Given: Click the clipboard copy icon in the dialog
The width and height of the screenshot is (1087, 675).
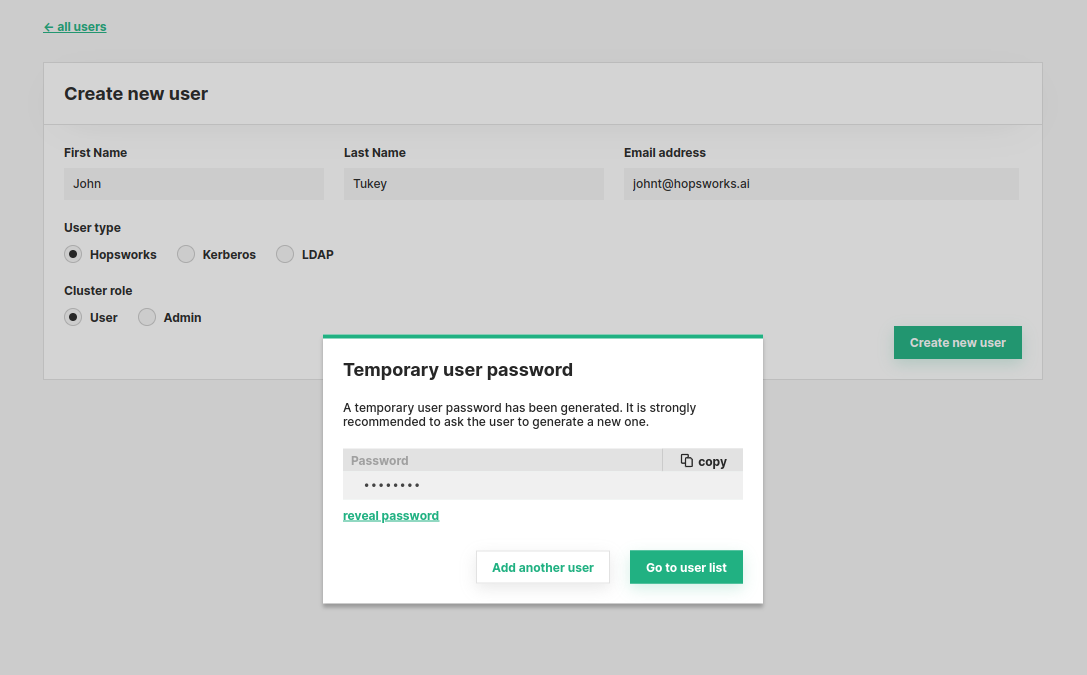Looking at the screenshot, I should coord(687,460).
